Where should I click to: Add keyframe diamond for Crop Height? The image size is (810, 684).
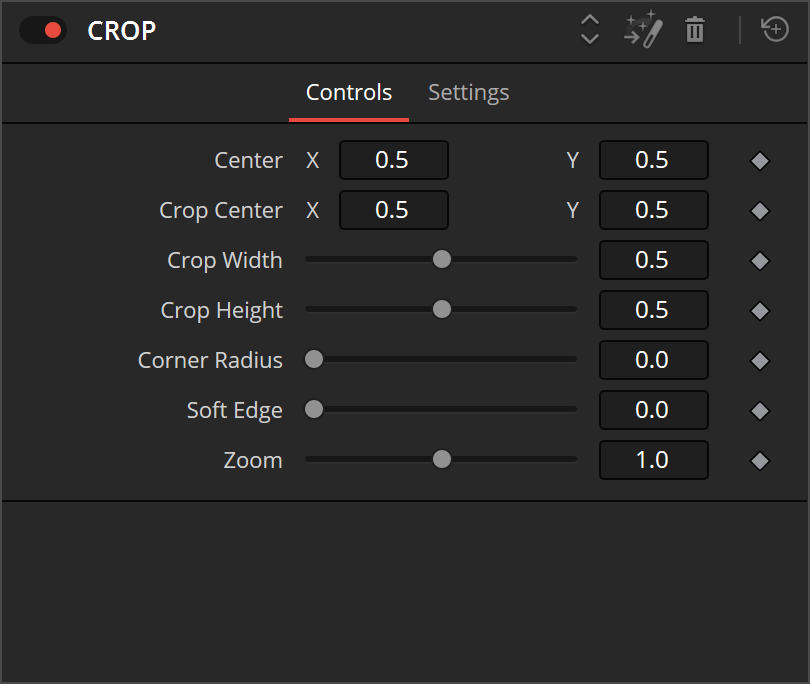(x=760, y=310)
